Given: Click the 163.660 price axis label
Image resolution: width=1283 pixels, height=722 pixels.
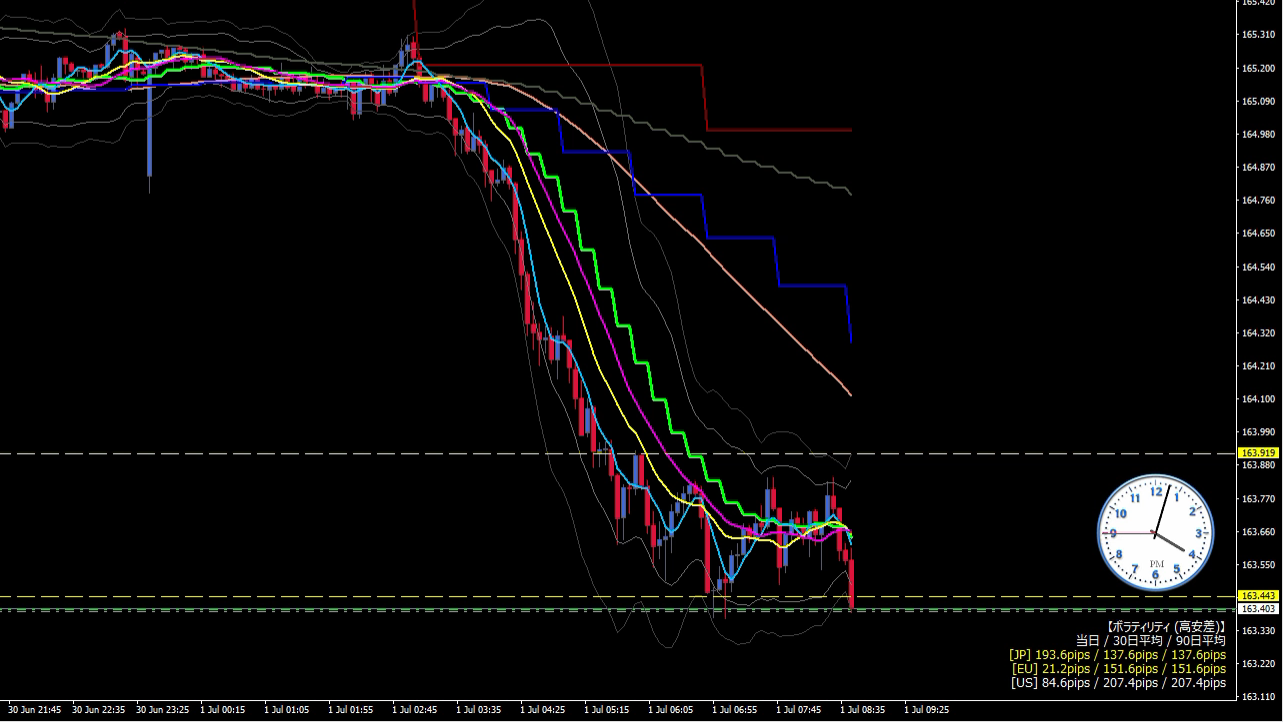Looking at the screenshot, I should click(x=1258, y=531).
